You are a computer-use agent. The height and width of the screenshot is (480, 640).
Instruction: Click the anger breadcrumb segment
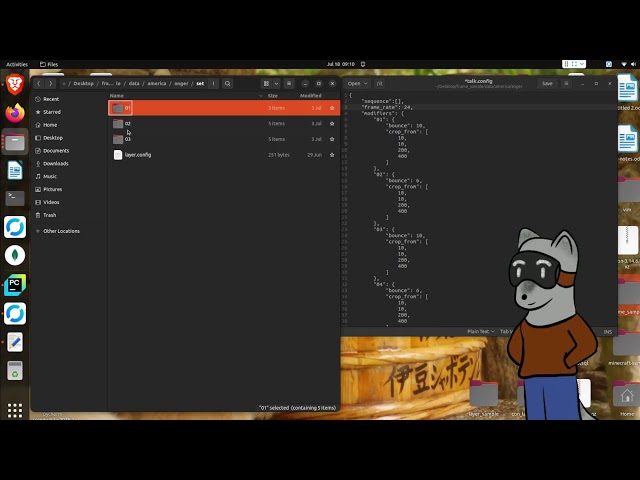[181, 83]
